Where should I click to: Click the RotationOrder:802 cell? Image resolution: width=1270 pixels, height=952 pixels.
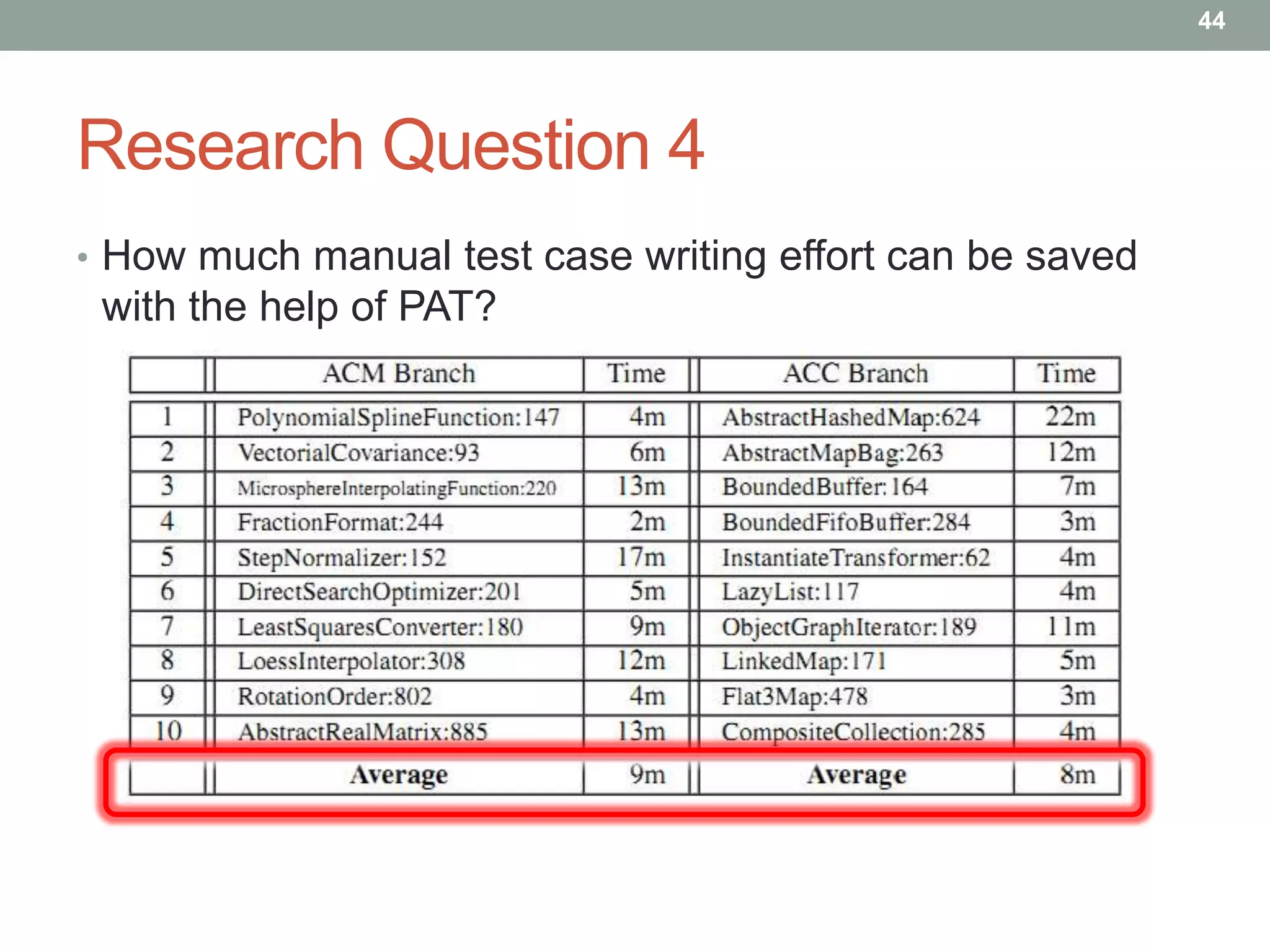click(334, 697)
